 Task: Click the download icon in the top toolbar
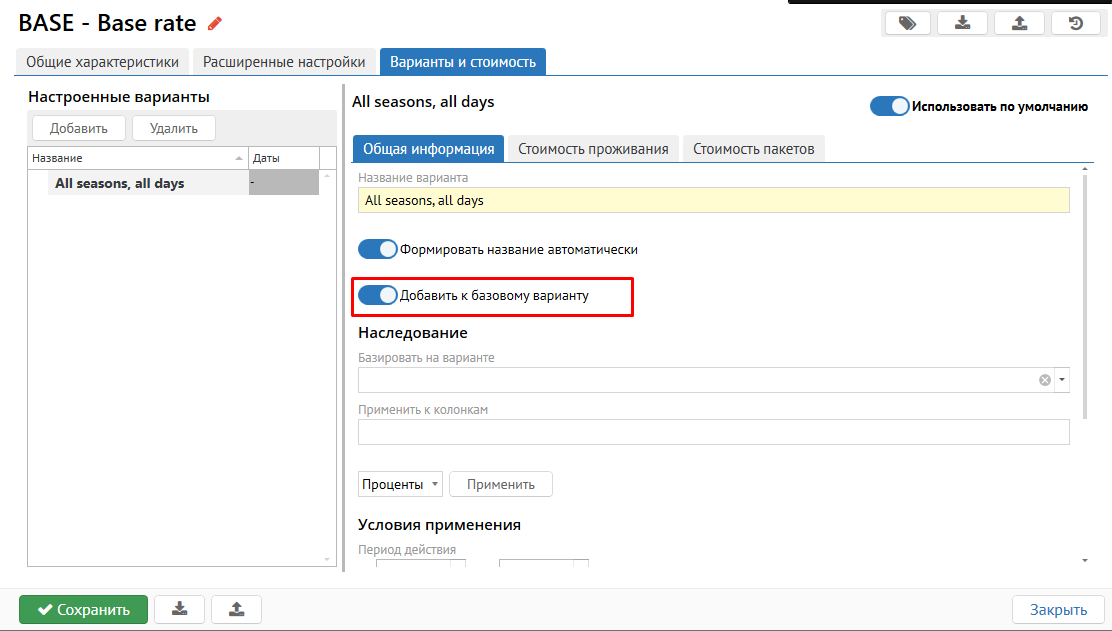point(963,24)
